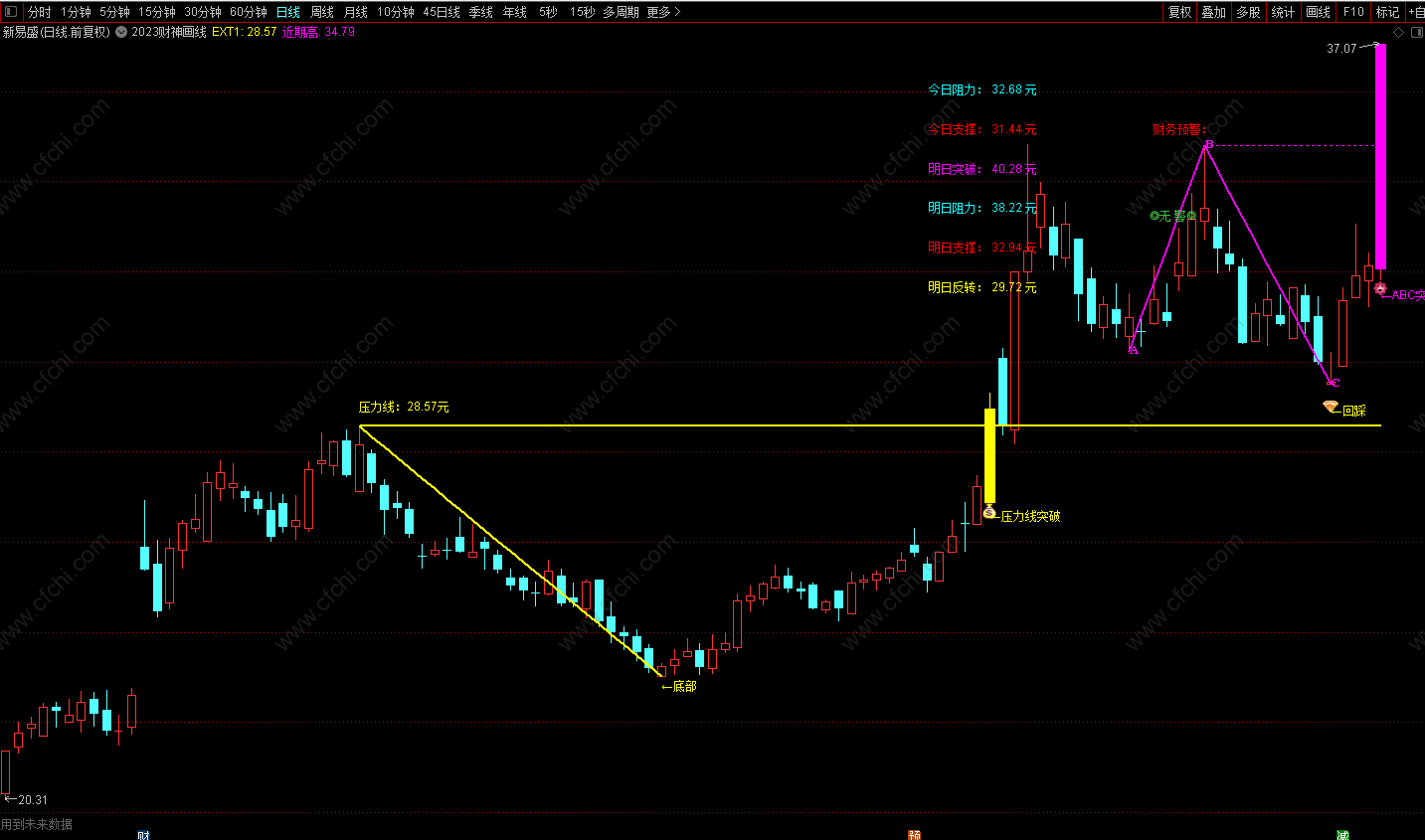Select the 5分钟 period
Viewport: 1425px width, 840px height.
(114, 12)
